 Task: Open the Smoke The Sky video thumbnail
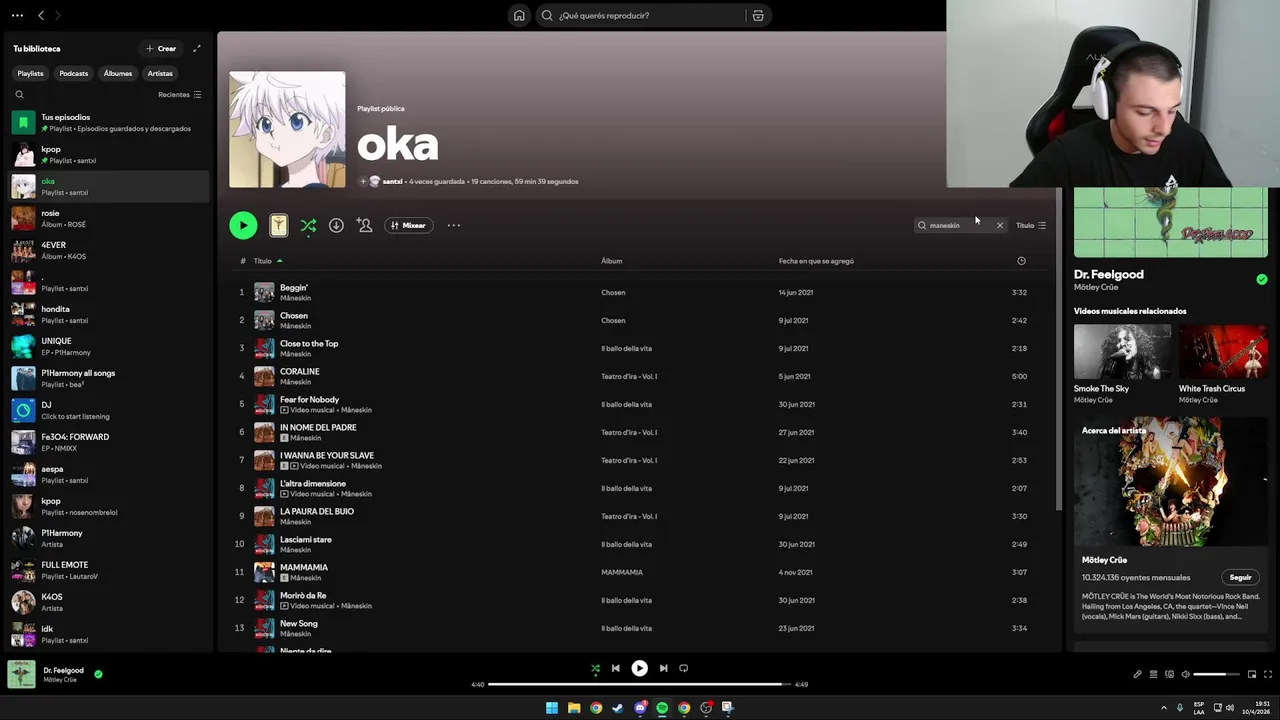(1122, 352)
